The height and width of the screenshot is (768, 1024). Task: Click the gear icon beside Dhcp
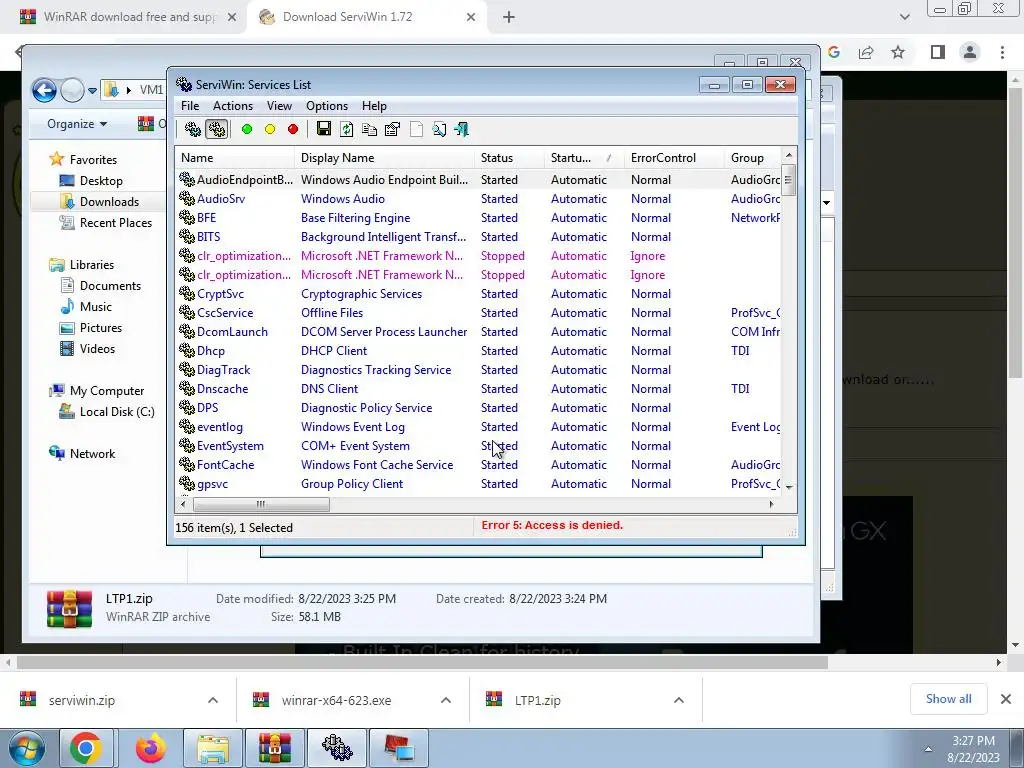187,351
